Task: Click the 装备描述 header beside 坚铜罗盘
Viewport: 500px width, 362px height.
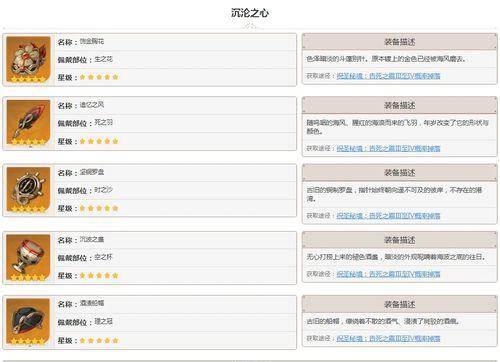Action: pyautogui.click(x=400, y=173)
